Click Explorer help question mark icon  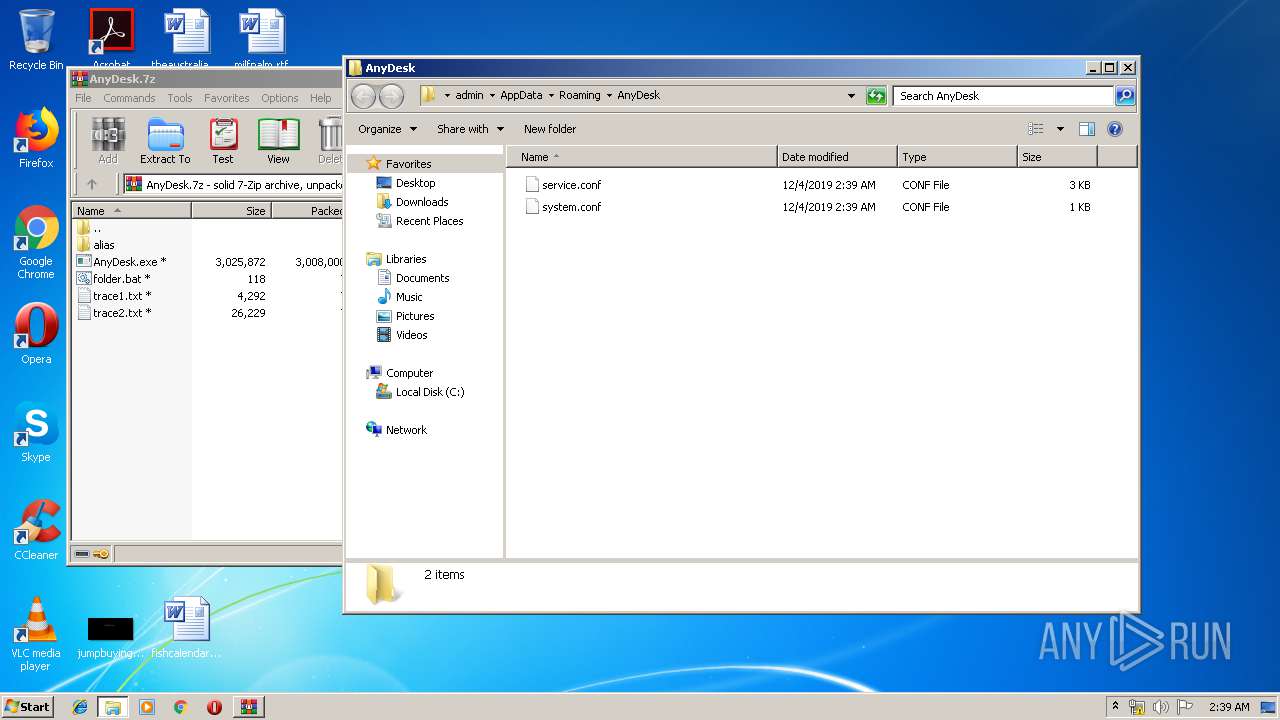tap(1115, 129)
